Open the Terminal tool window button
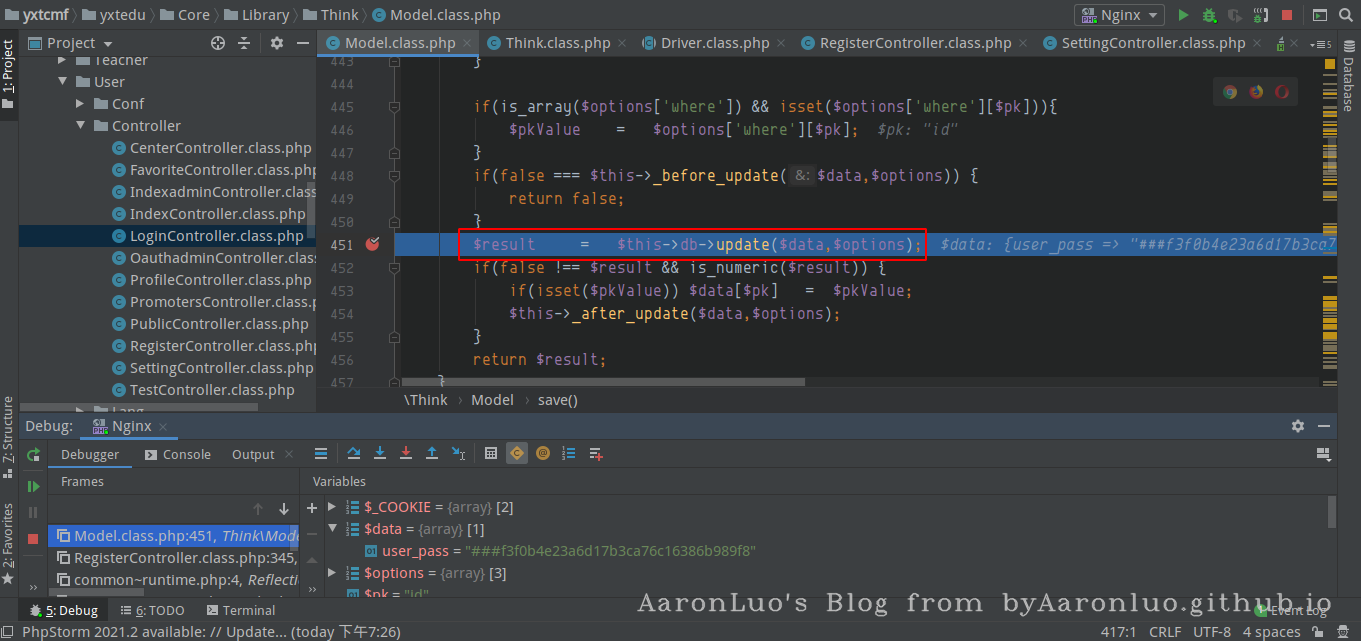1361x641 pixels. click(240, 610)
